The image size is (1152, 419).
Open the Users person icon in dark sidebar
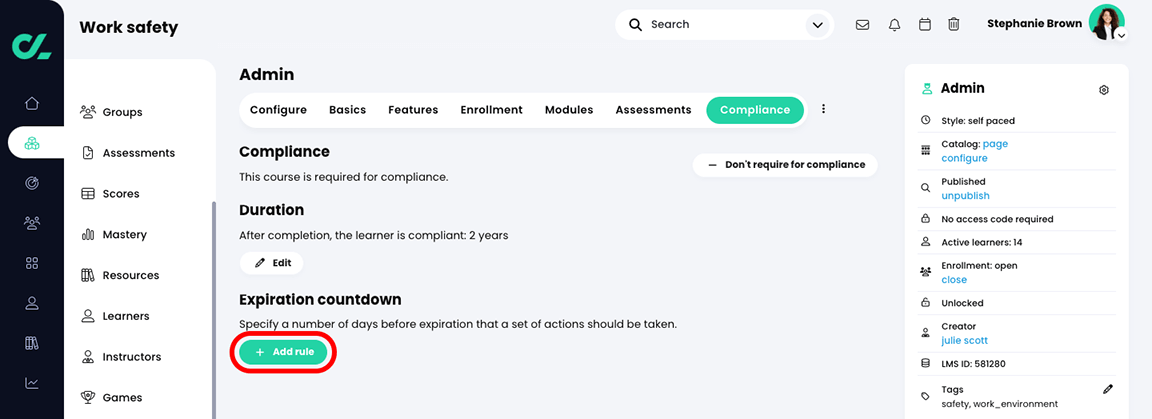[32, 302]
